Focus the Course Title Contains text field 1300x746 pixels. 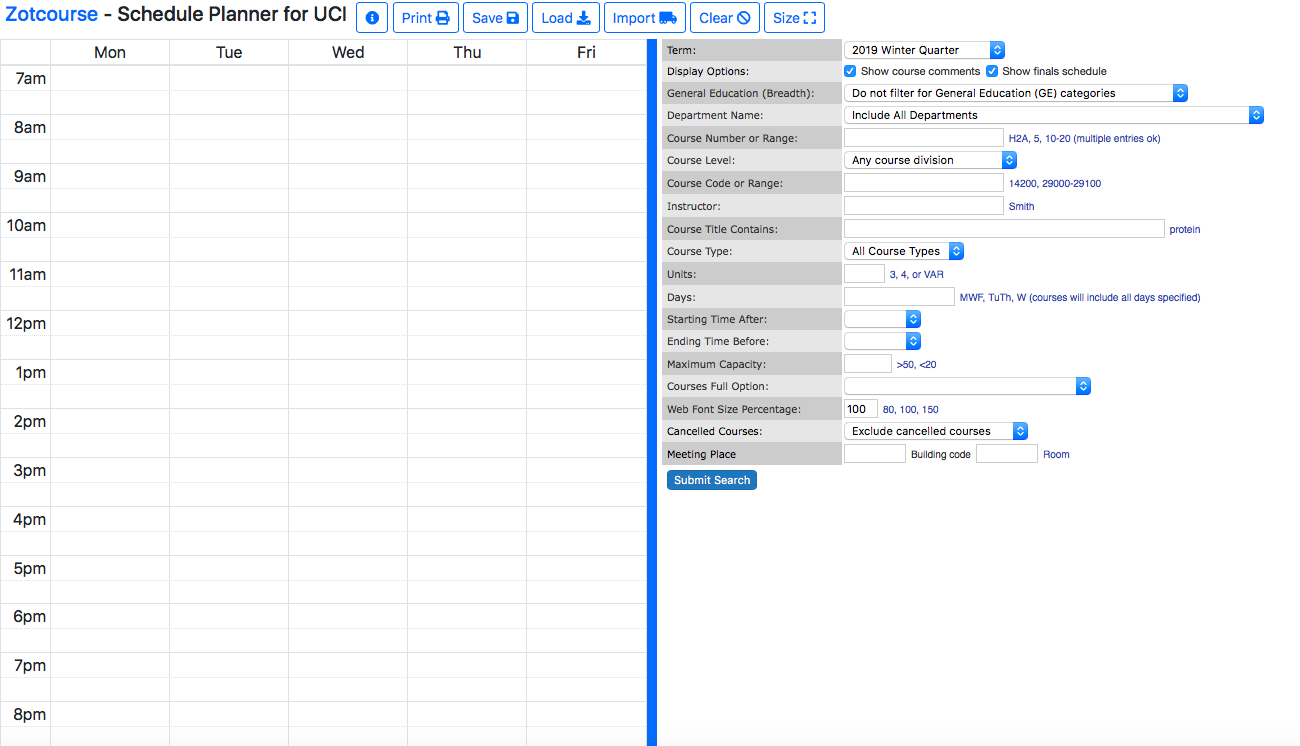point(1004,229)
